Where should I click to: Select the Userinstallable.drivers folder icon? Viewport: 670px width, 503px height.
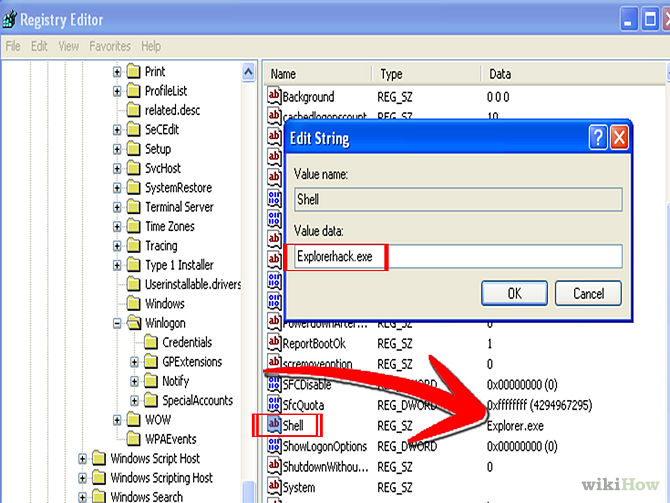coord(133,284)
